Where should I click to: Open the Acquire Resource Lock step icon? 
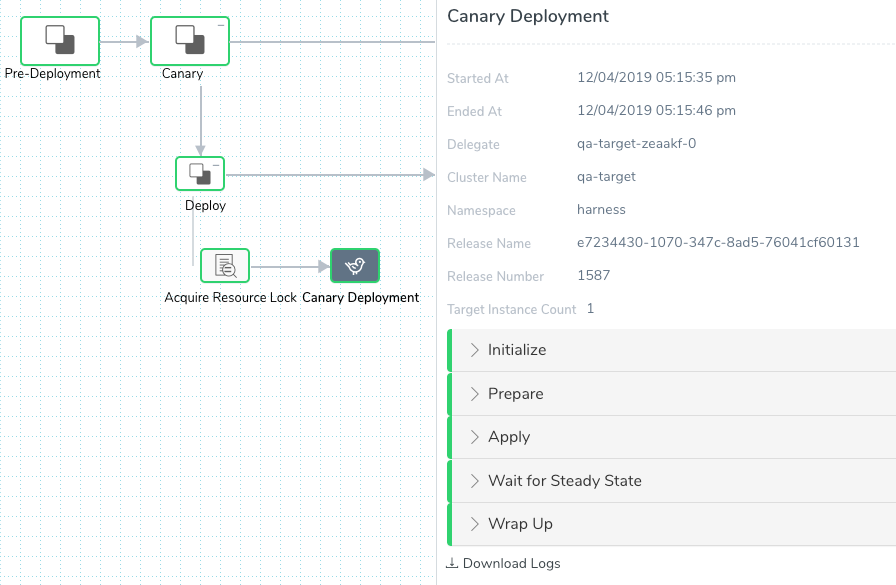(x=225, y=265)
